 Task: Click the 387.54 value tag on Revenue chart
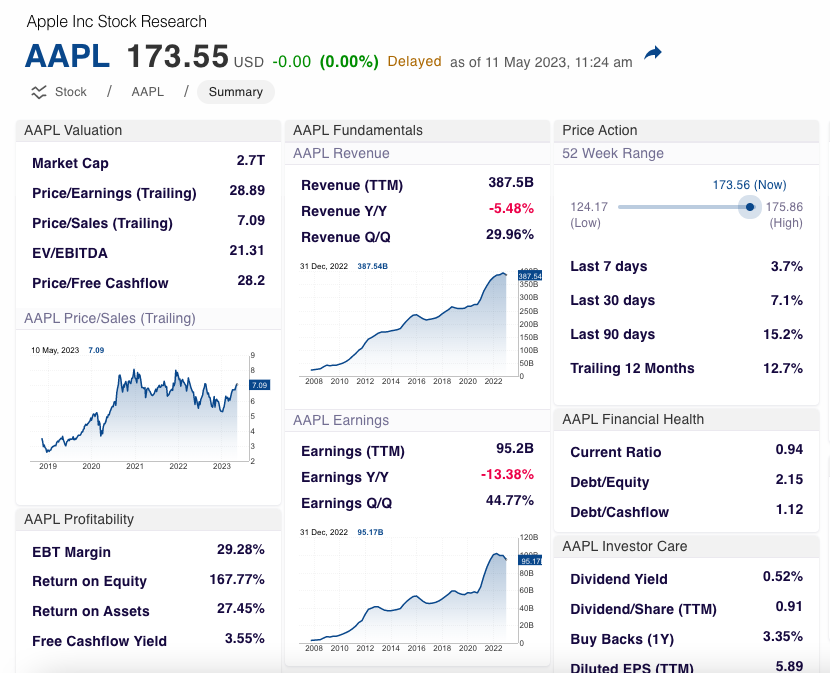[530, 276]
